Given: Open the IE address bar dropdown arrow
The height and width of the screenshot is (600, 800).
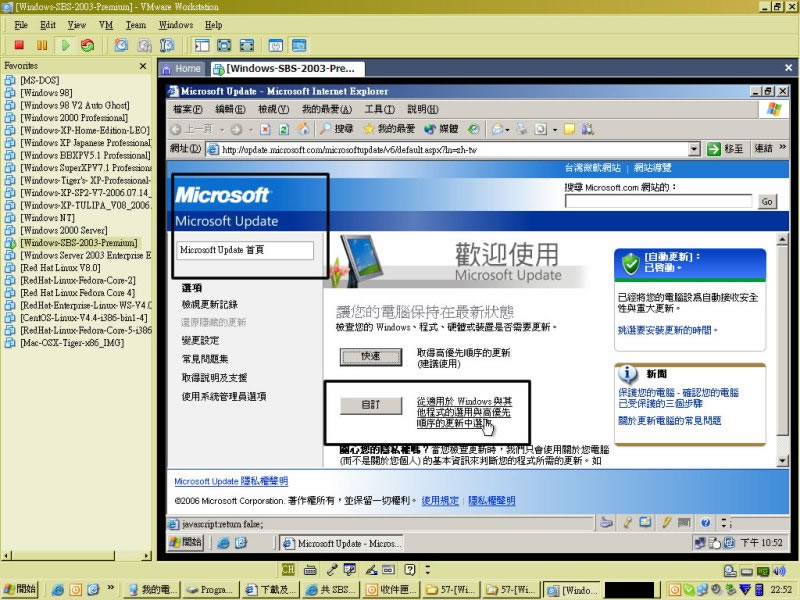Looking at the screenshot, I should [x=694, y=149].
